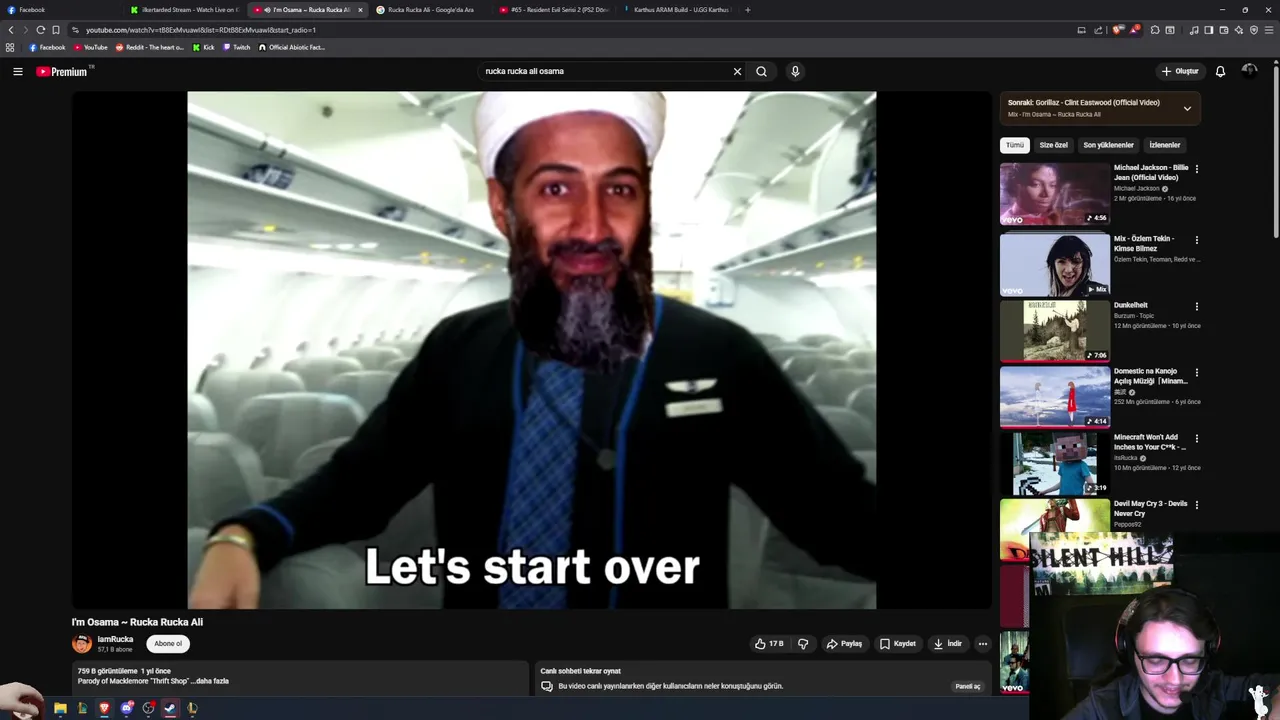Open Reddit - The heart bookmark
This screenshot has width=1280, height=720.
point(150,47)
